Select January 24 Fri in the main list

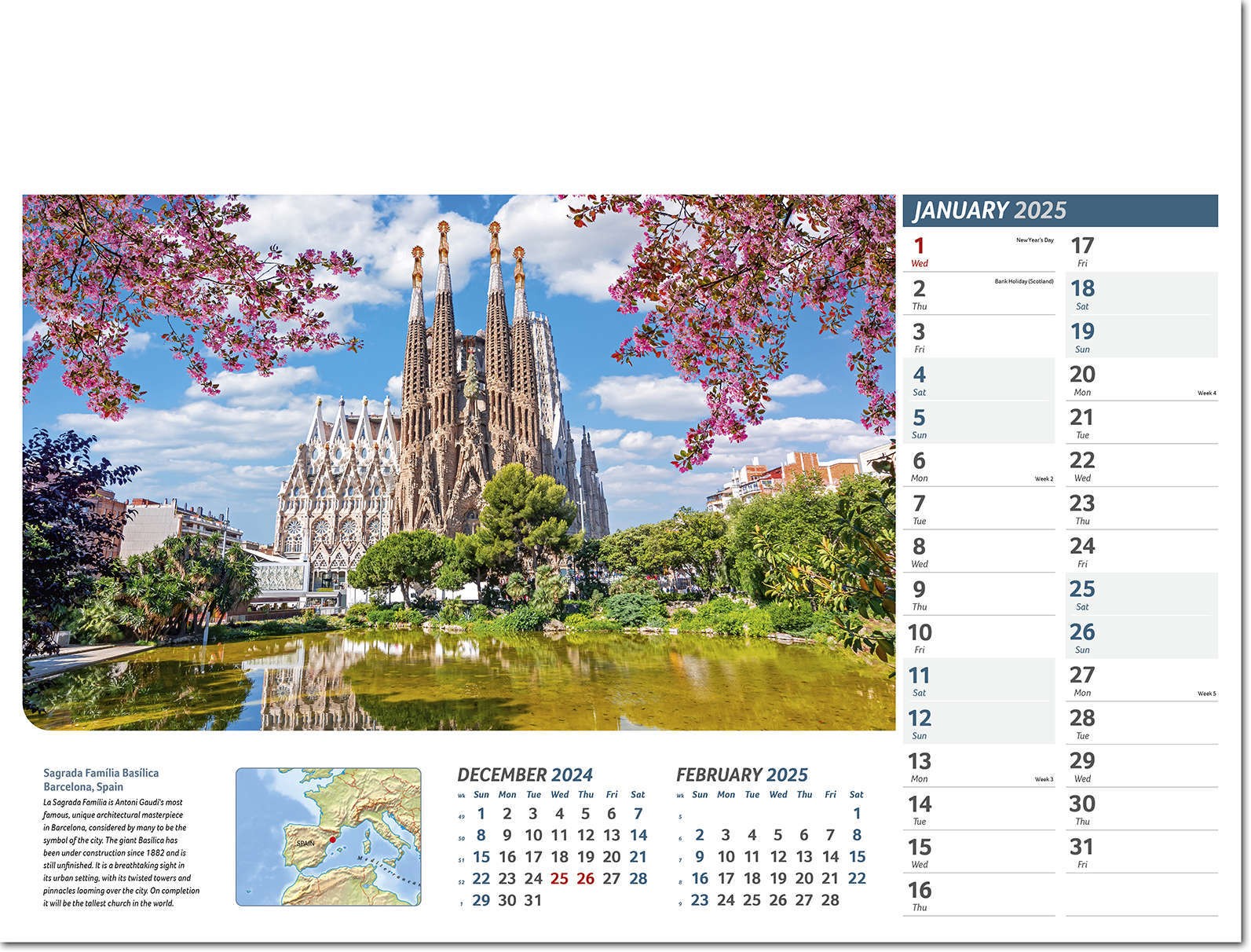tap(1142, 551)
